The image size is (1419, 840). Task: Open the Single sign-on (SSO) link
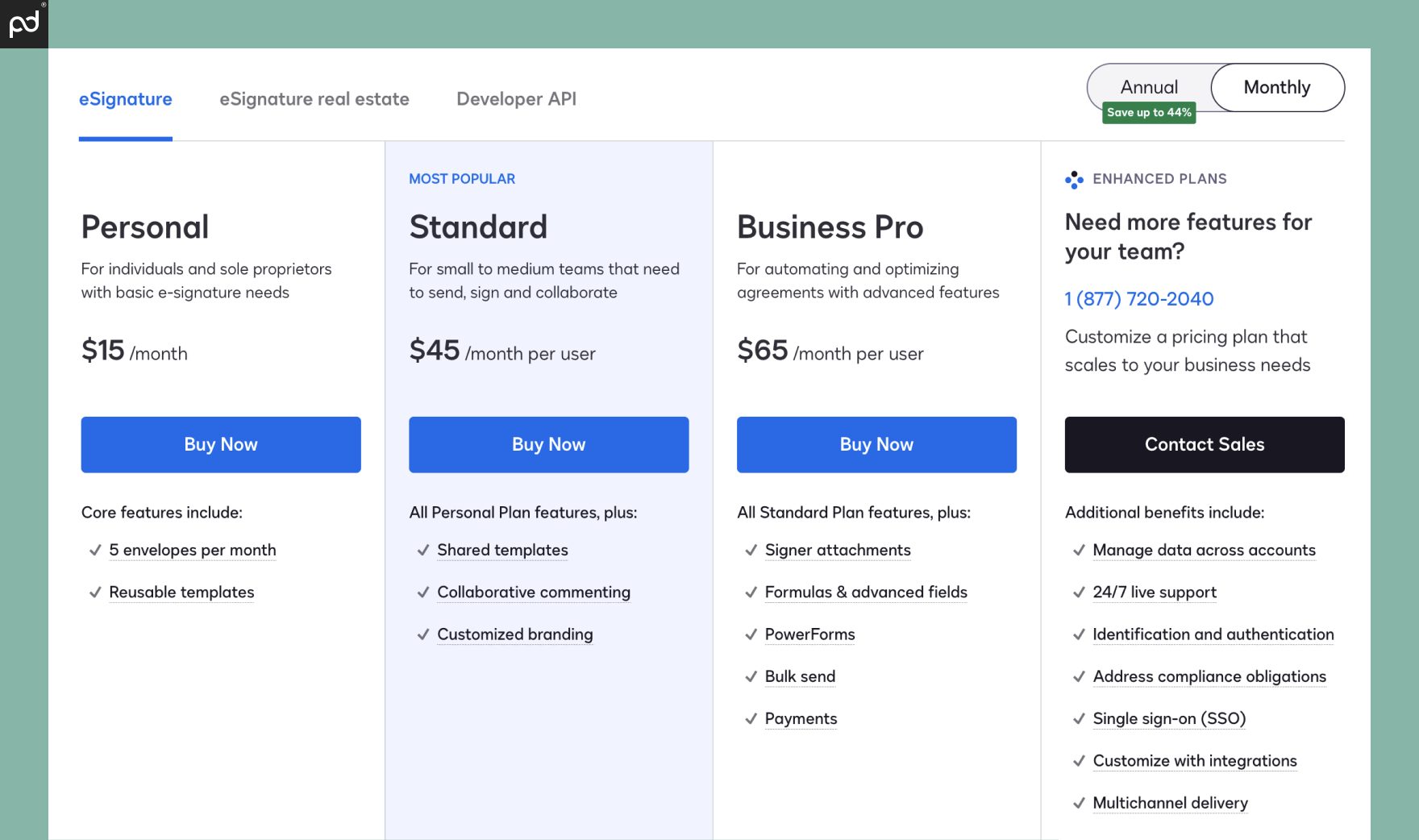1169,718
